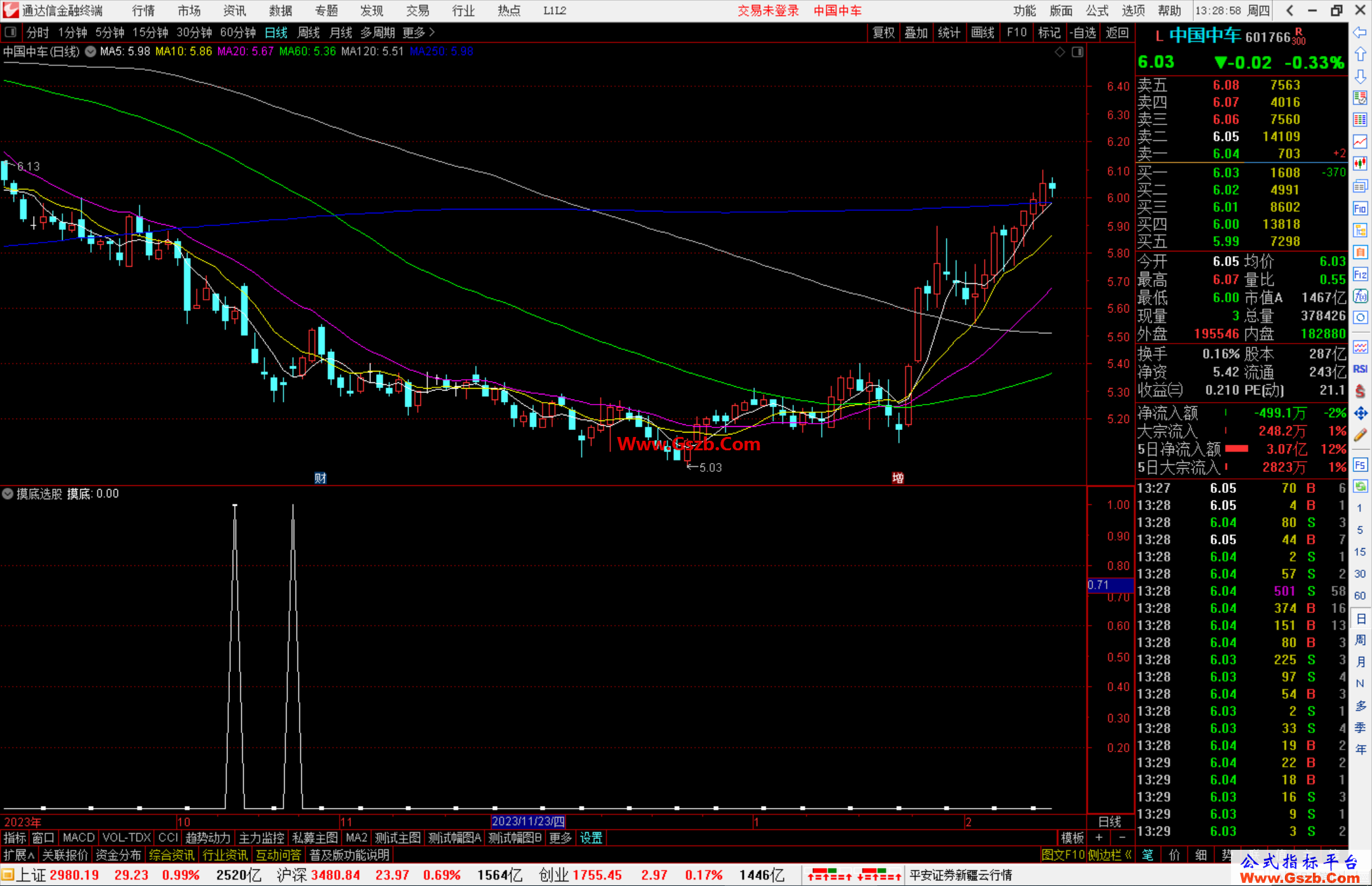Open the 行情 menu
The image size is (1372, 886).
point(143,11)
